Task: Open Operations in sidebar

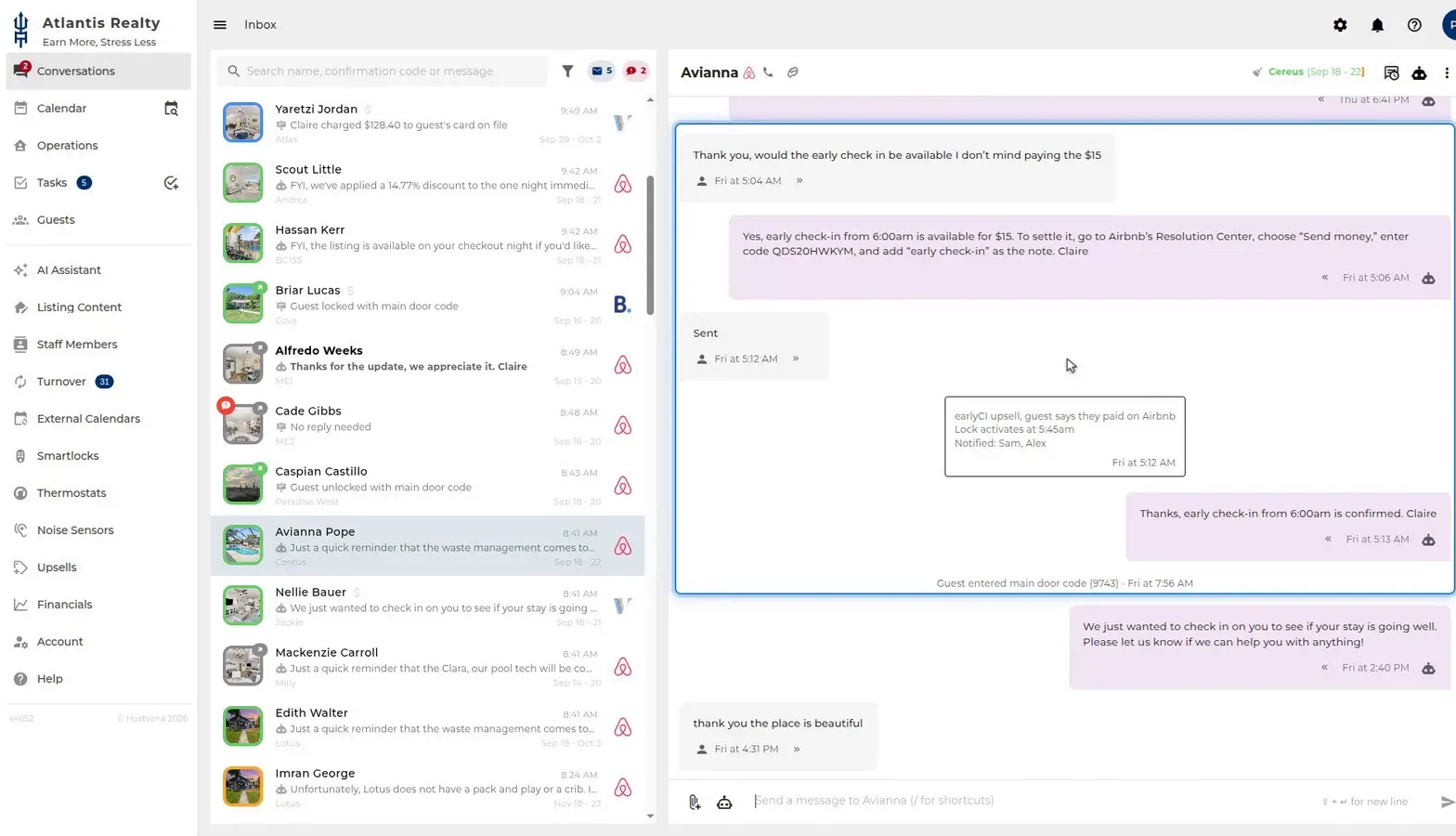Action: [98, 146]
